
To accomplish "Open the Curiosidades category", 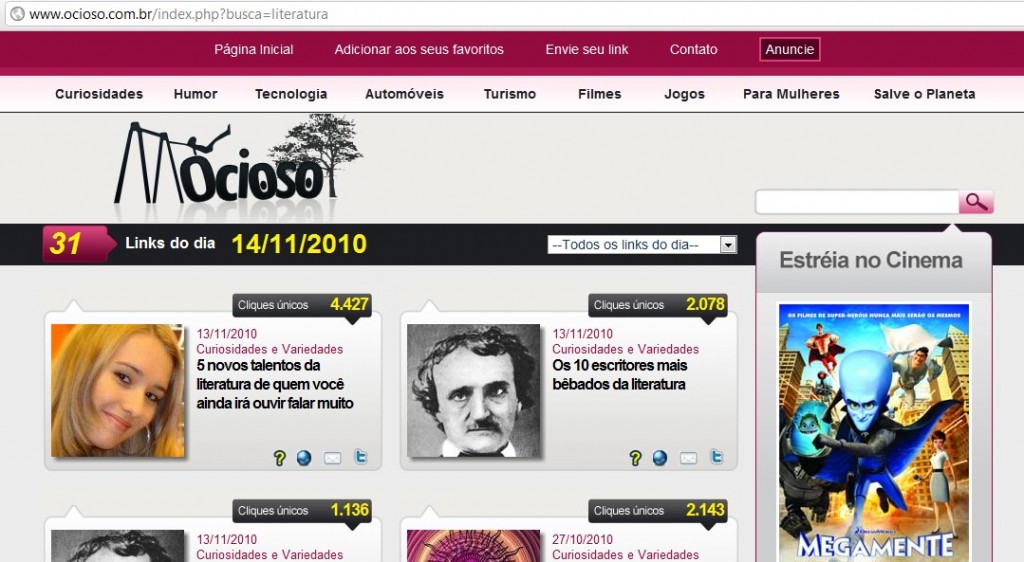I will [x=99, y=94].
